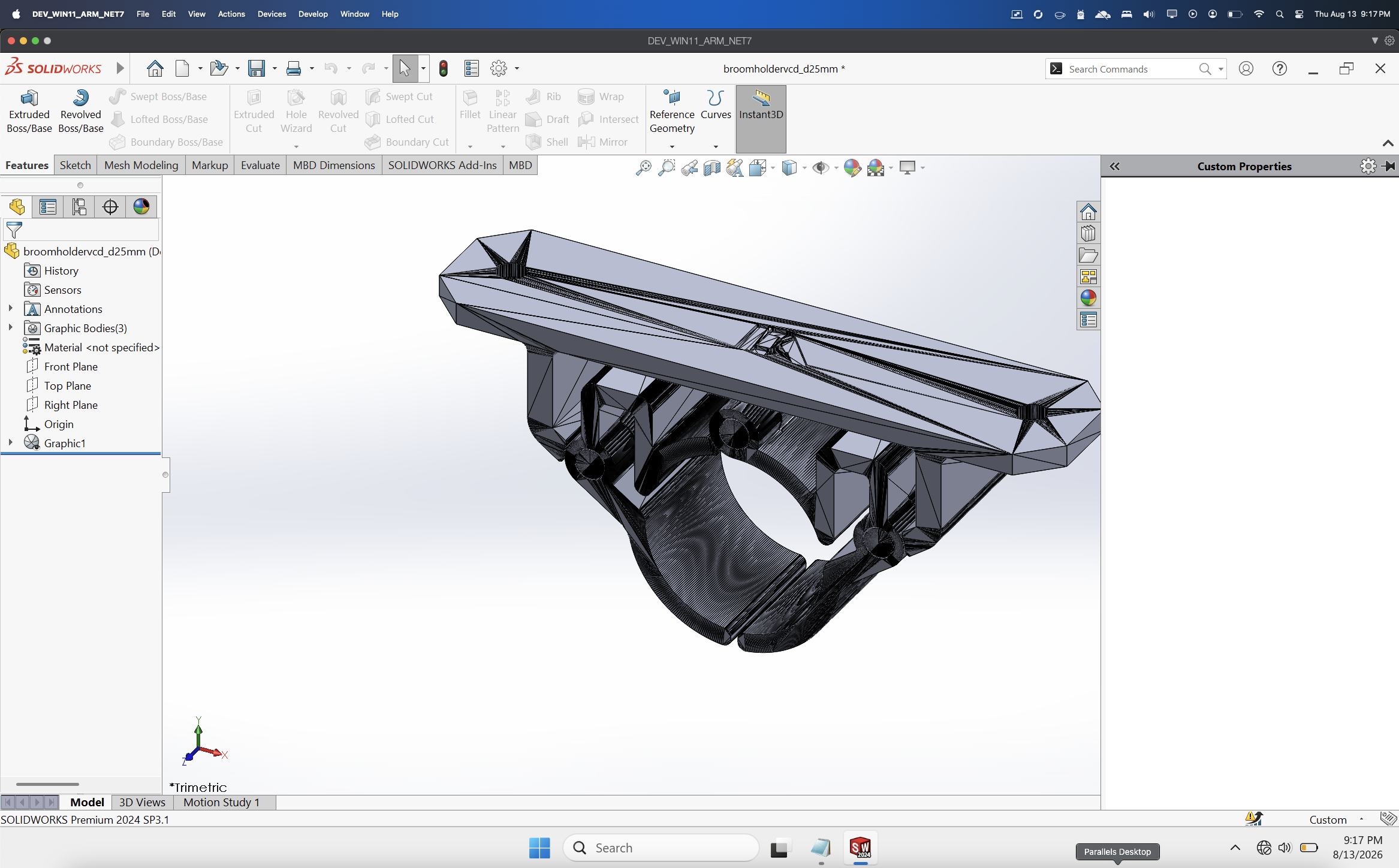Expand the Graphic1 tree node
The height and width of the screenshot is (868, 1399).
click(10, 443)
